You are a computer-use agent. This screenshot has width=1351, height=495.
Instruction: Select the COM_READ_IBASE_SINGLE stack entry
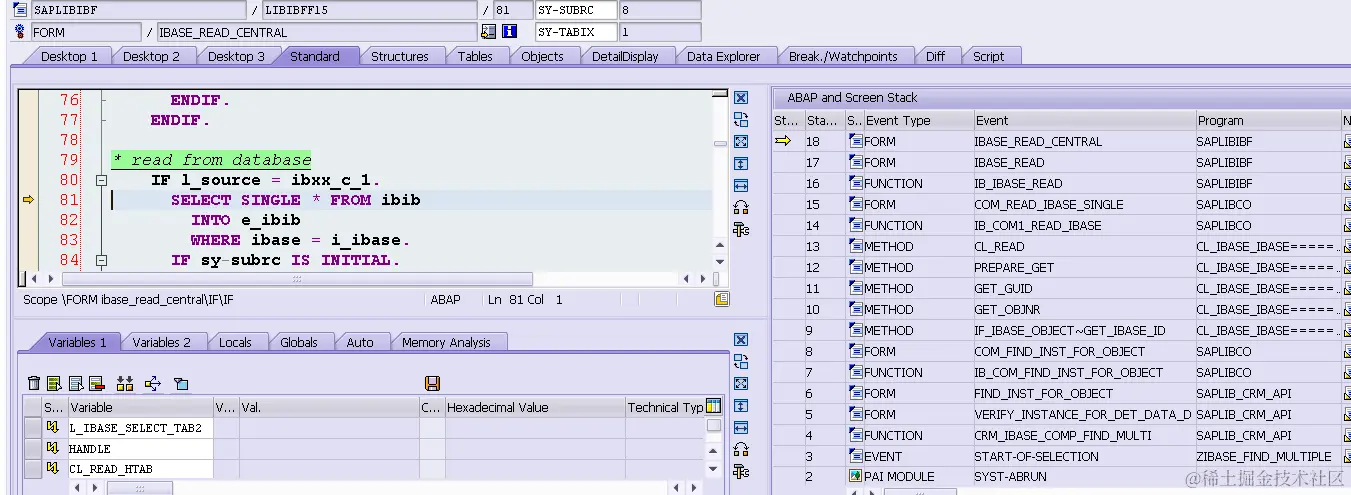pyautogui.click(x=1056, y=204)
